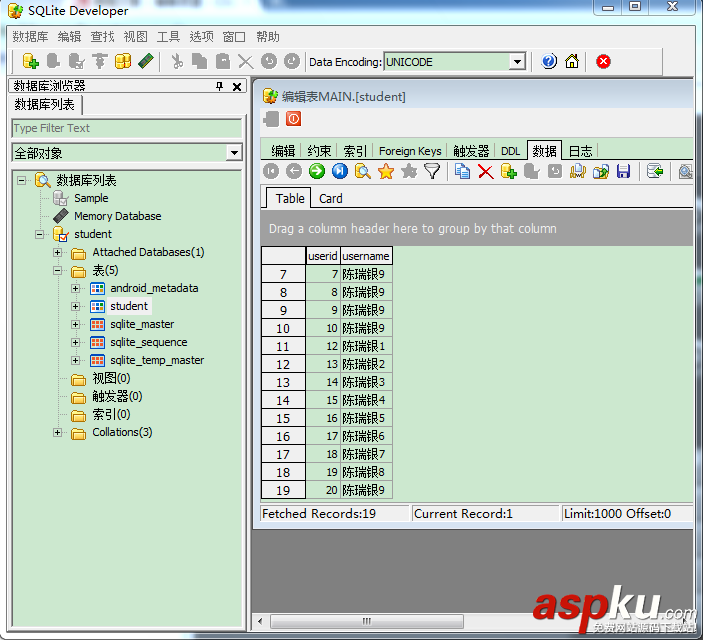This screenshot has height=640, width=703.
Task: Open the 数据库 menu
Action: (x=30, y=37)
